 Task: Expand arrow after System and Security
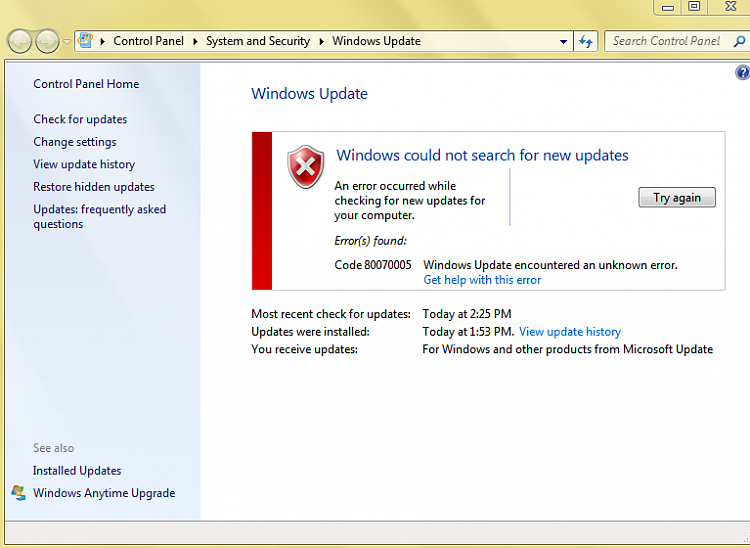(321, 42)
